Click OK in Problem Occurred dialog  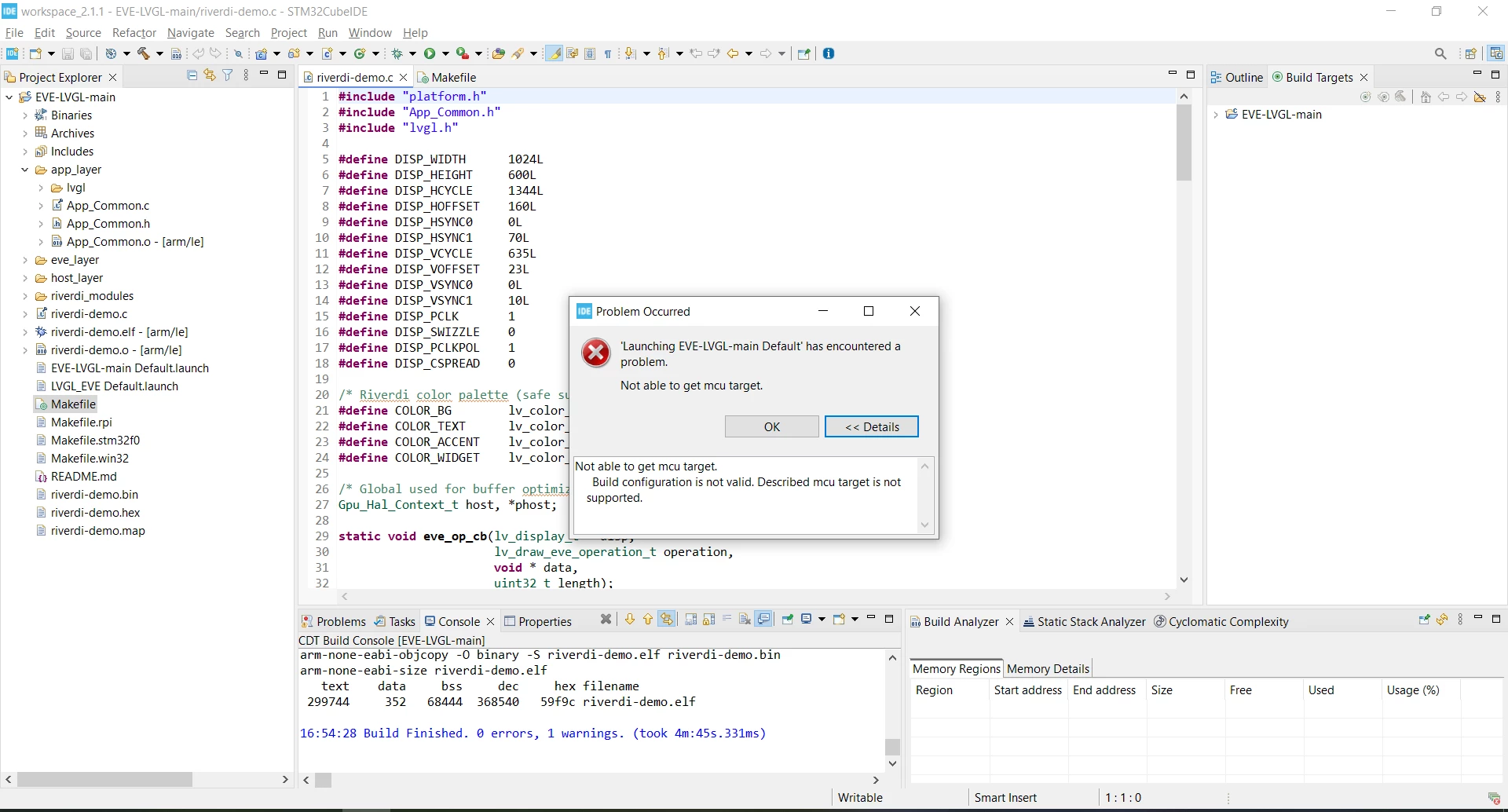coord(772,426)
